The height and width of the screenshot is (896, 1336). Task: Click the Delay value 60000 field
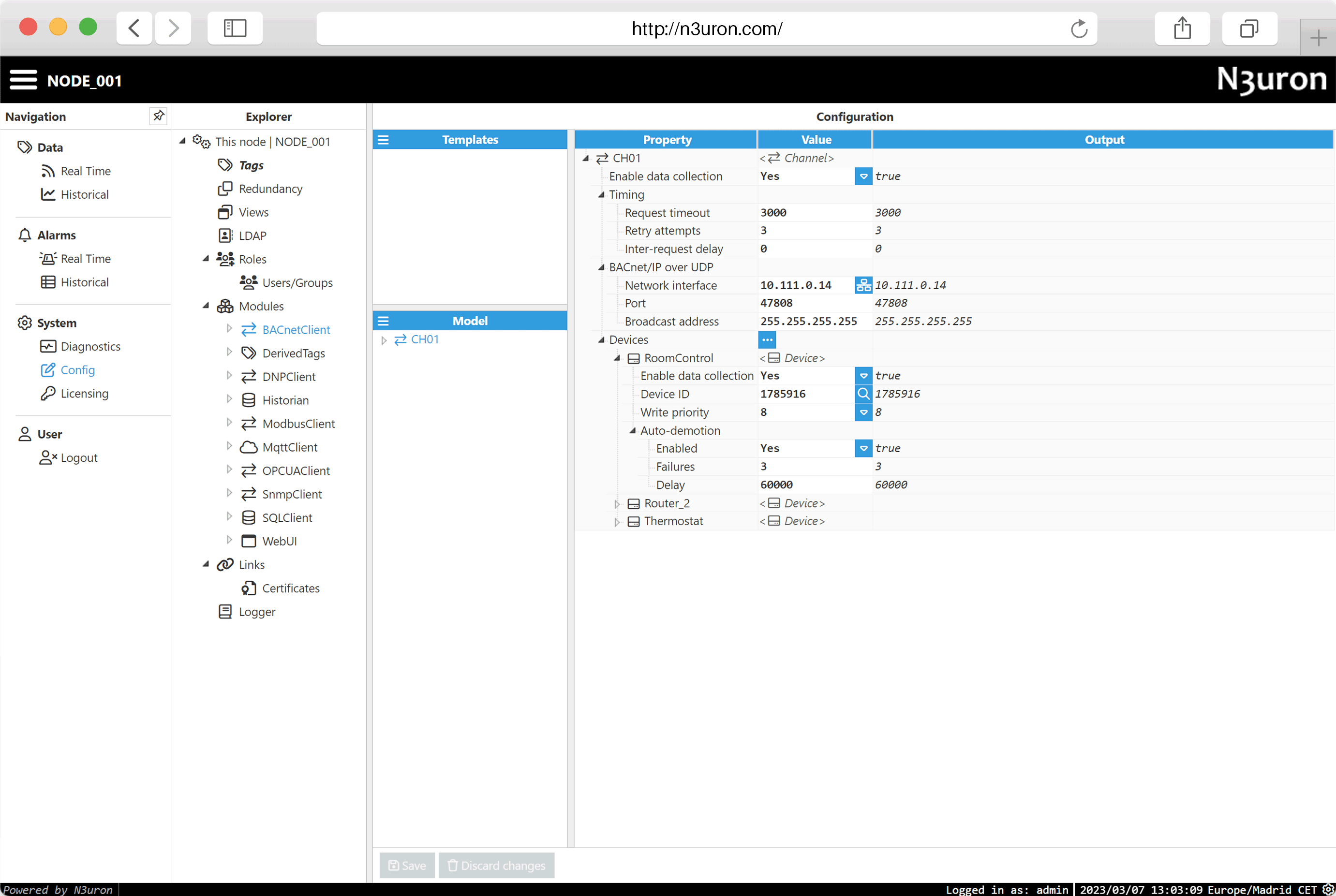[x=815, y=485]
